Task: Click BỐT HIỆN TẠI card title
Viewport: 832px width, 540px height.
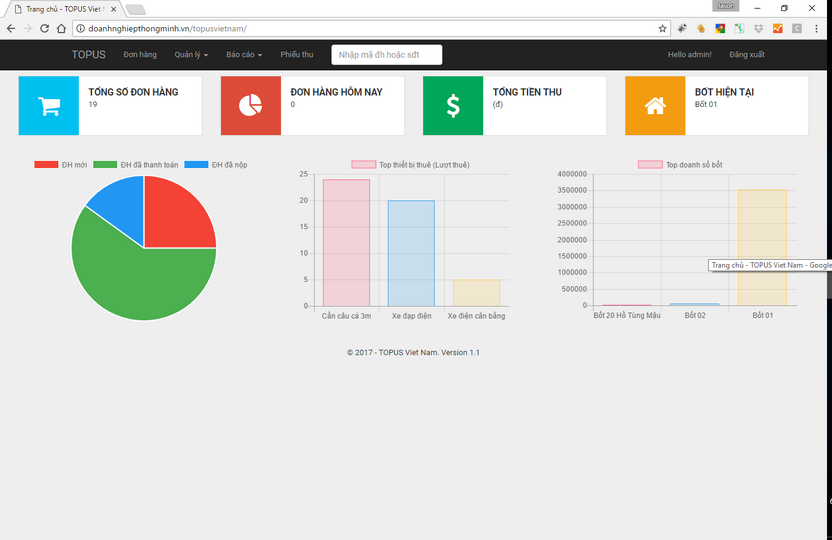Action: tap(724, 92)
